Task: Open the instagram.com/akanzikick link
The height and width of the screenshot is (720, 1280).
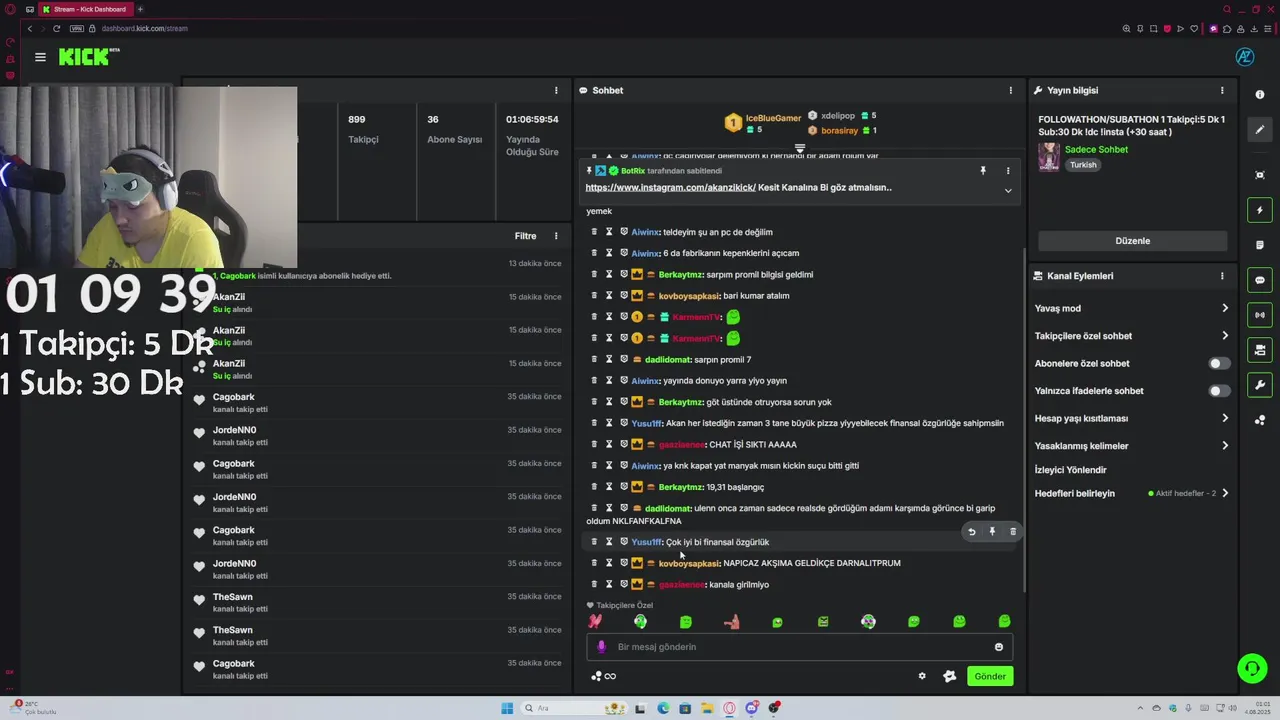Action: tap(670, 187)
